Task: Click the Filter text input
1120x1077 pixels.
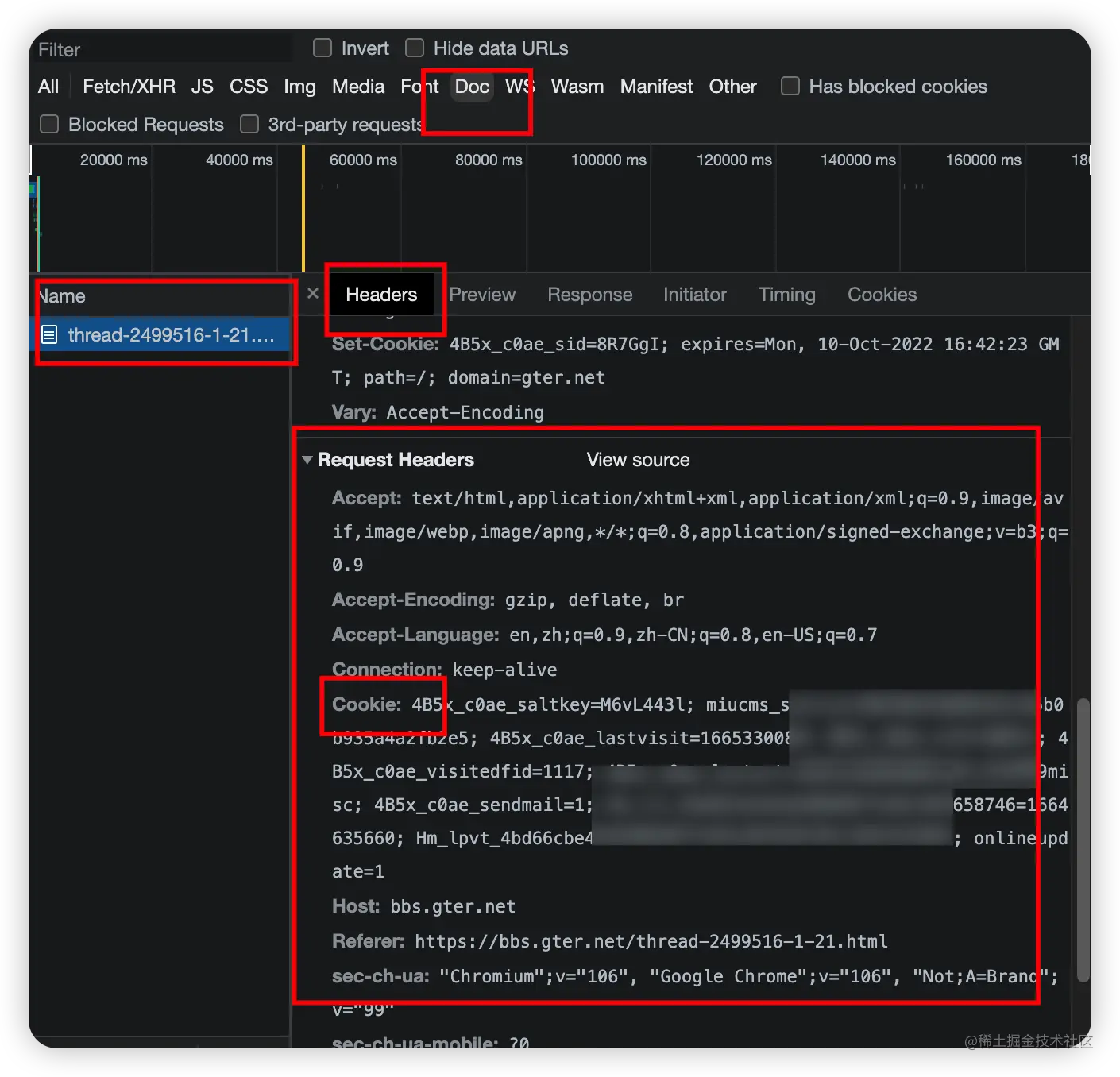Action: (163, 49)
